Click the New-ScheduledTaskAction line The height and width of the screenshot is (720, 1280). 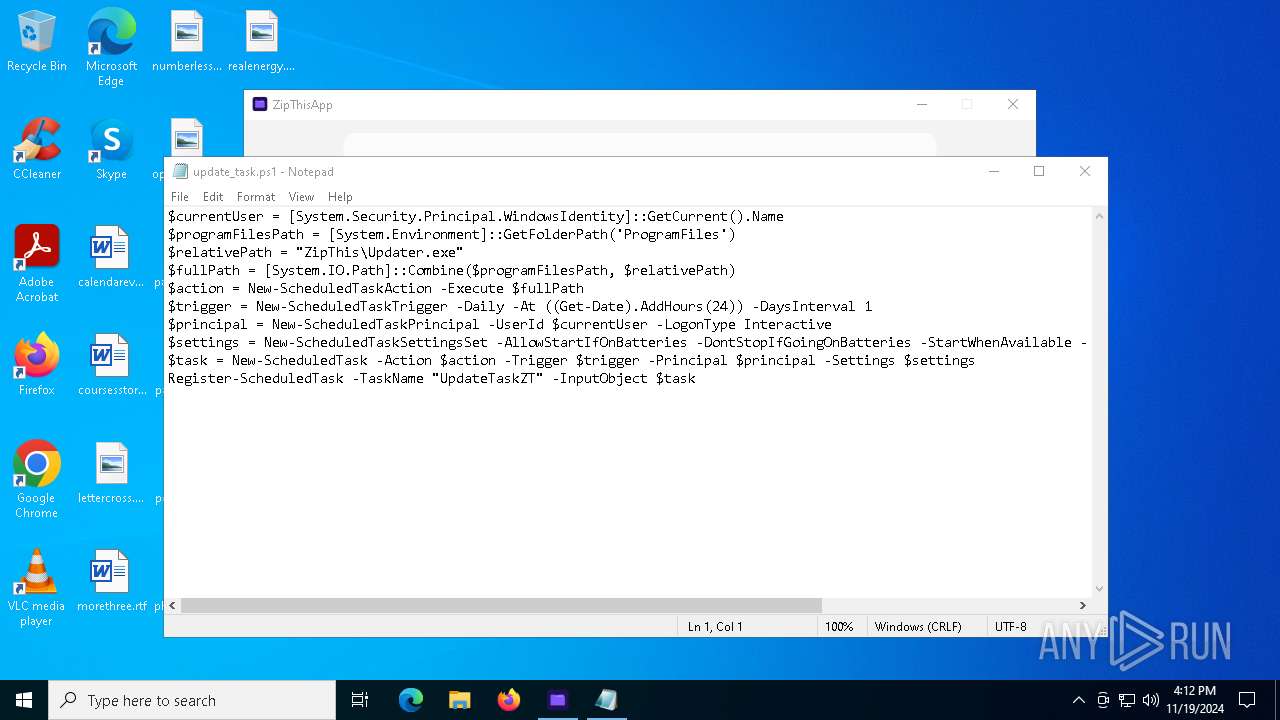point(376,288)
